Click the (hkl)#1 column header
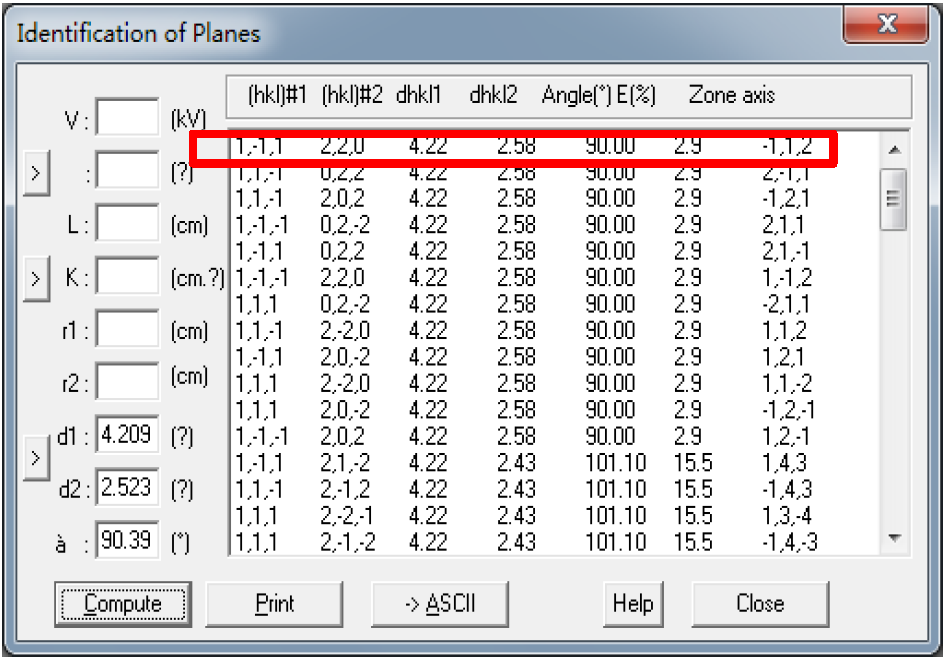Screen dimensions: 945x661 277,95
